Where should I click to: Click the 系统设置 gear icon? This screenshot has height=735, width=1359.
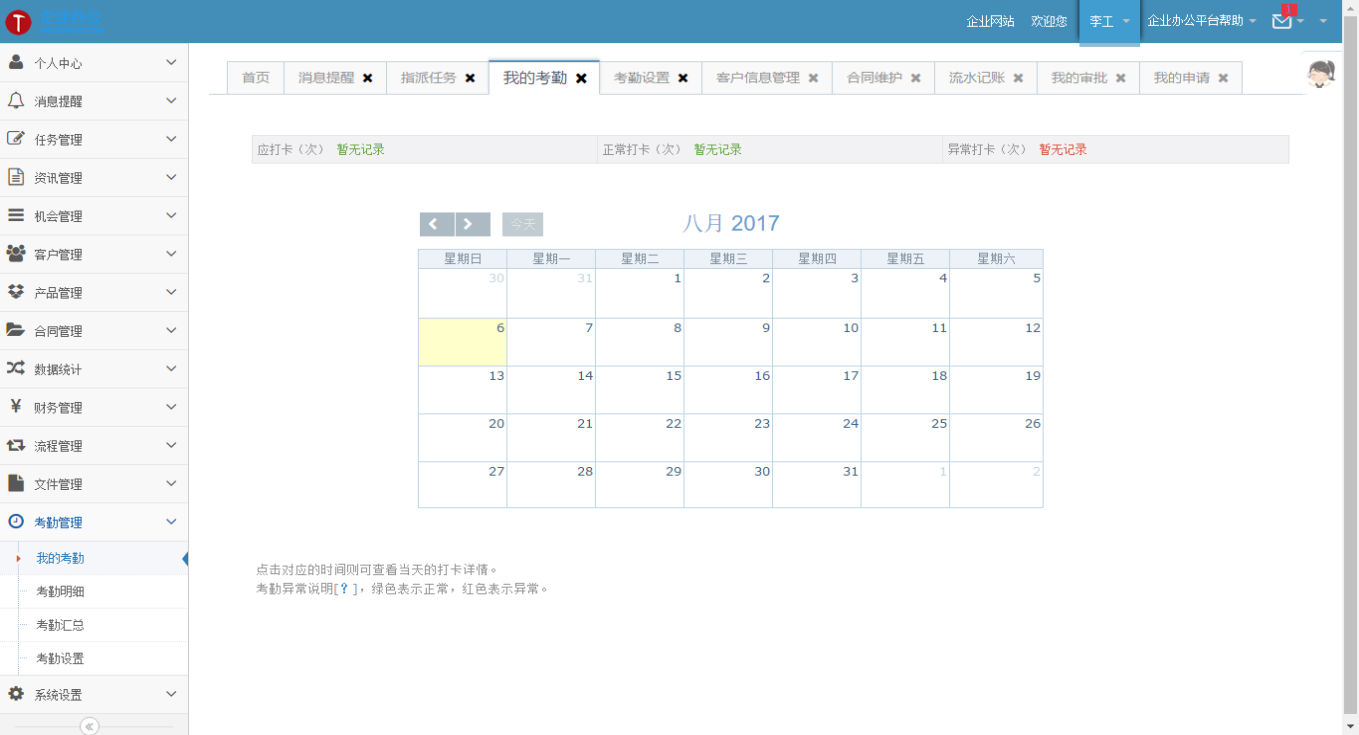[16, 694]
